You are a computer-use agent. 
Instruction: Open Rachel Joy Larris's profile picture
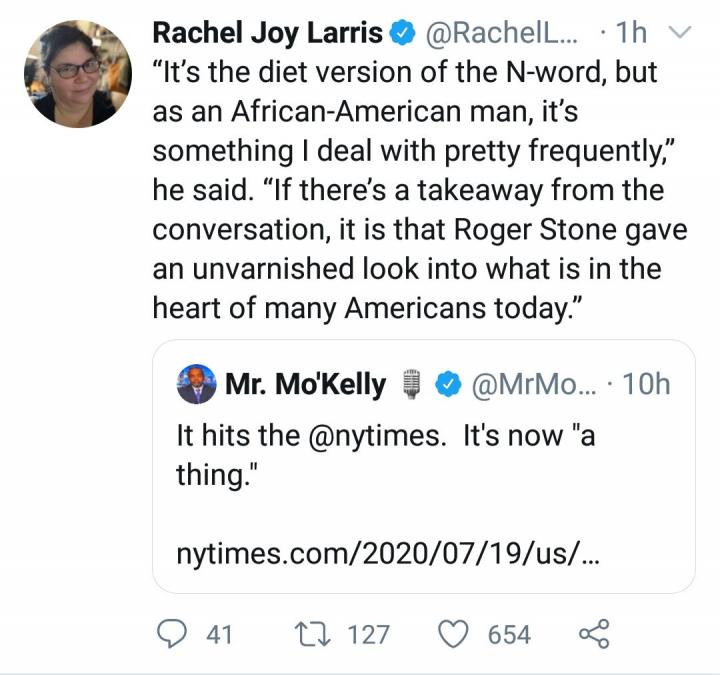pos(78,74)
